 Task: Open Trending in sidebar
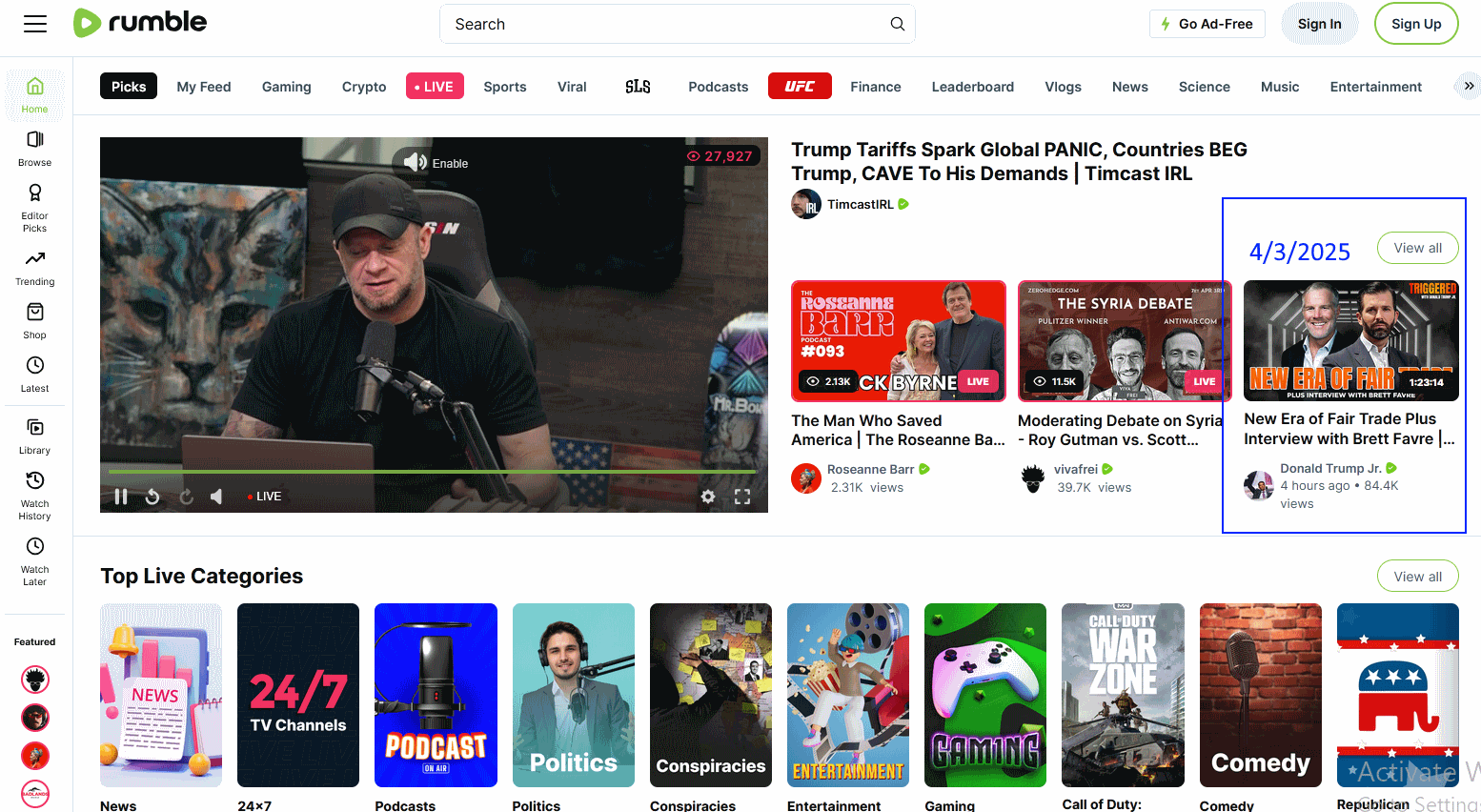coord(35,268)
